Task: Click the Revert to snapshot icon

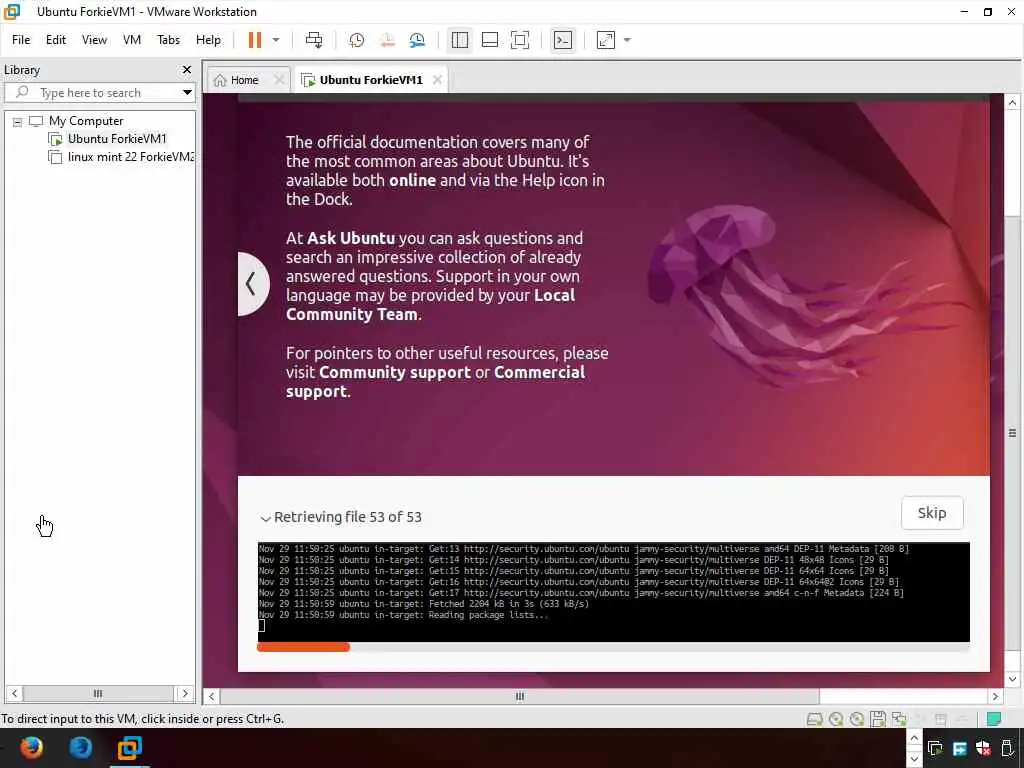Action: point(387,40)
